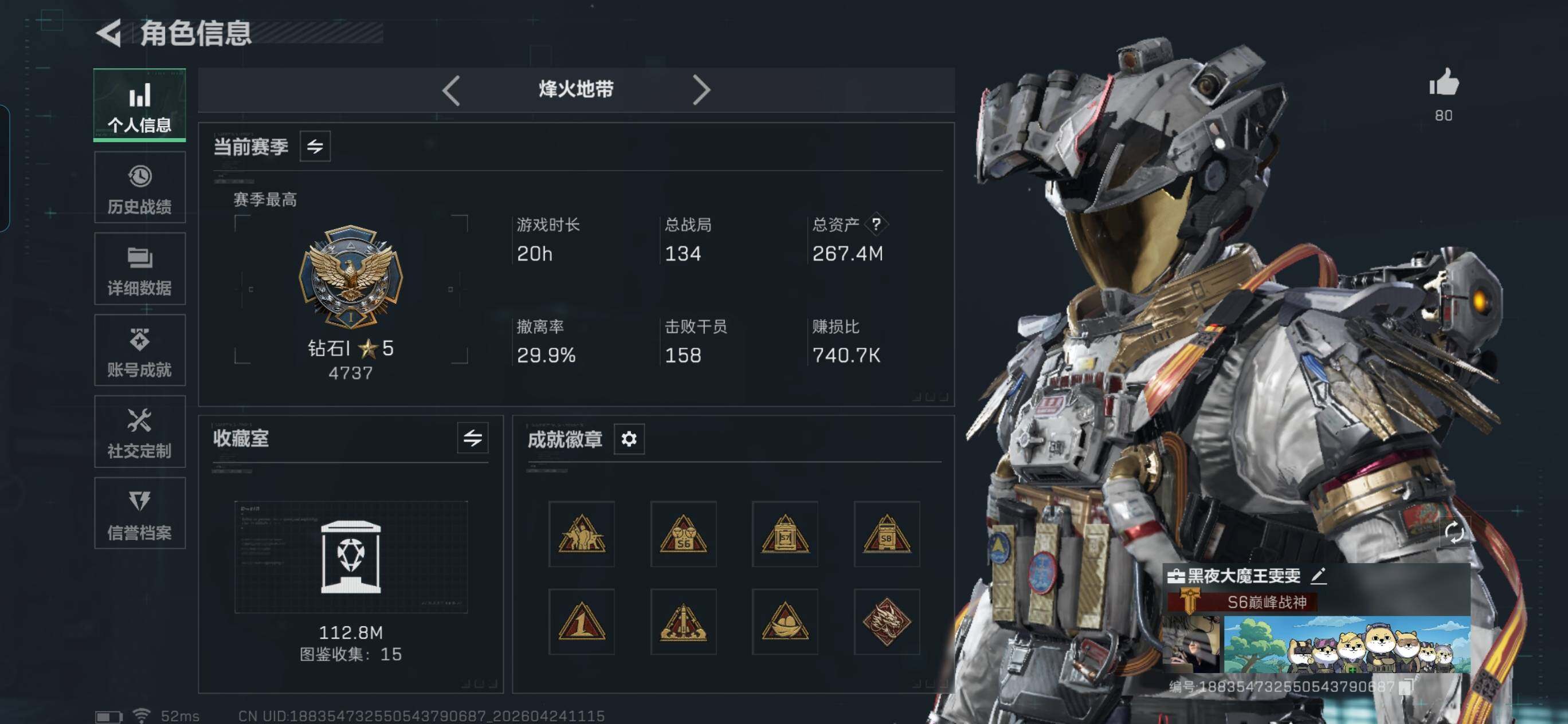1568x724 pixels.
Task: Toggle season view beside 当前赛季
Action: tap(315, 147)
